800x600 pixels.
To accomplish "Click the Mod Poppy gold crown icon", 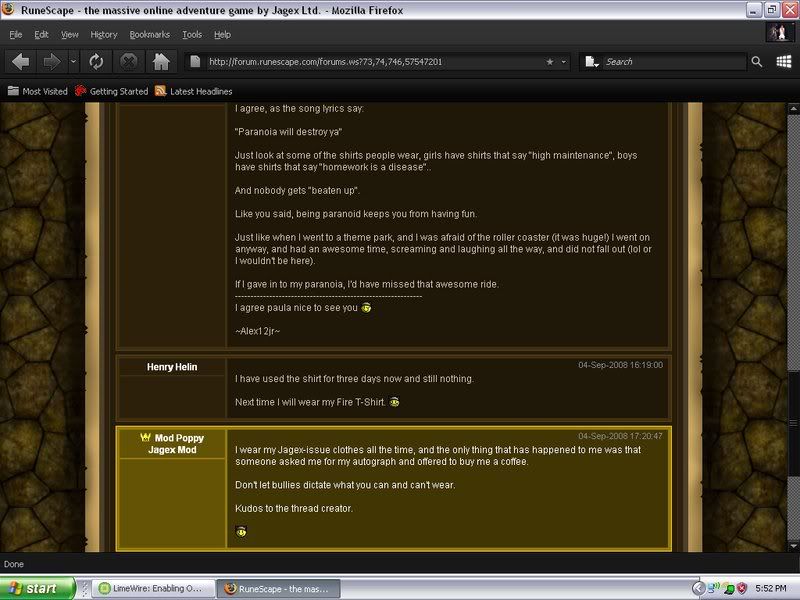I will (145, 437).
